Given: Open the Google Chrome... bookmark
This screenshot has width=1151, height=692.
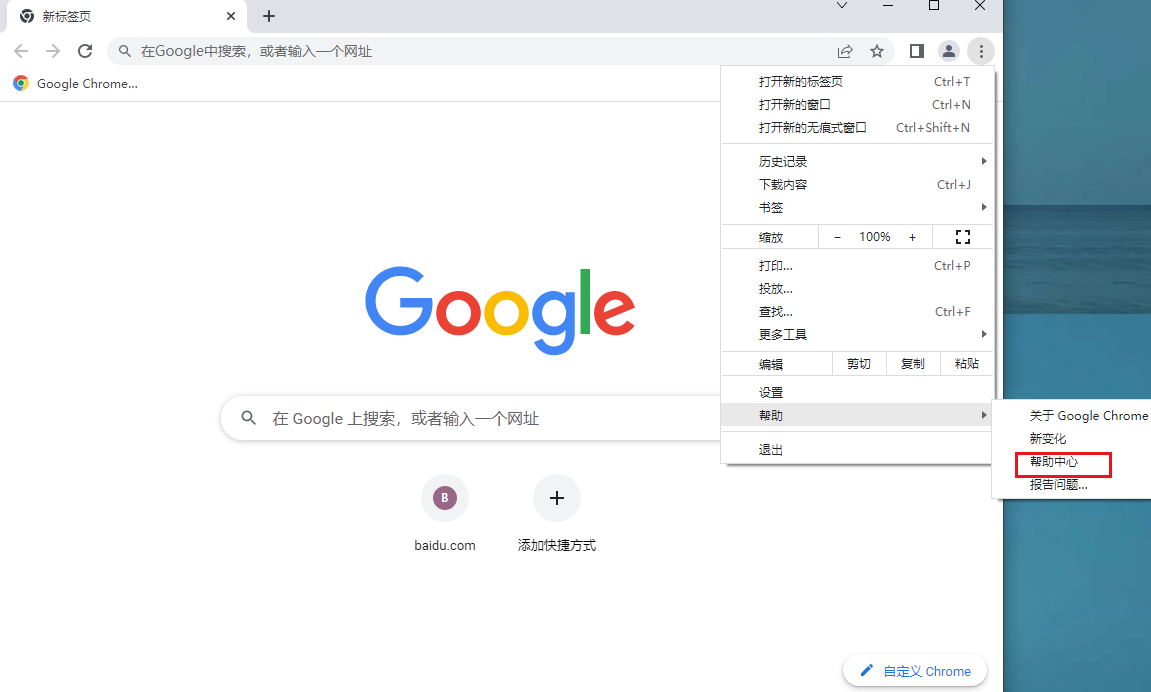Looking at the screenshot, I should 76,84.
